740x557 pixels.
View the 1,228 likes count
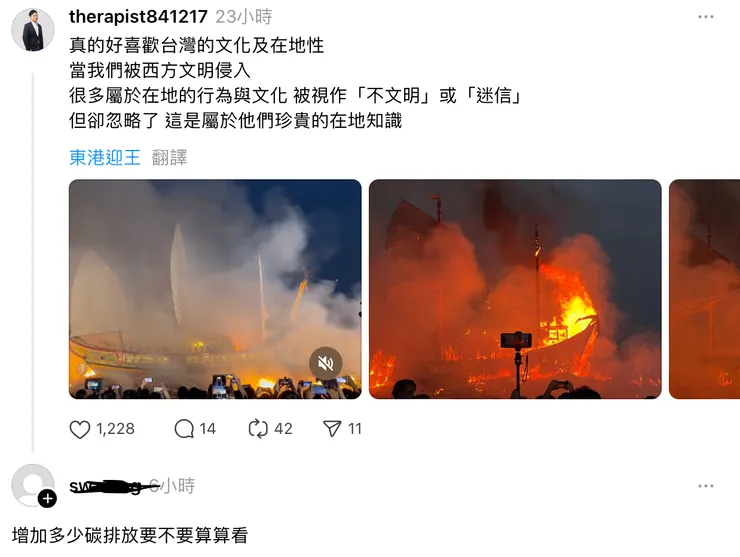click(116, 429)
